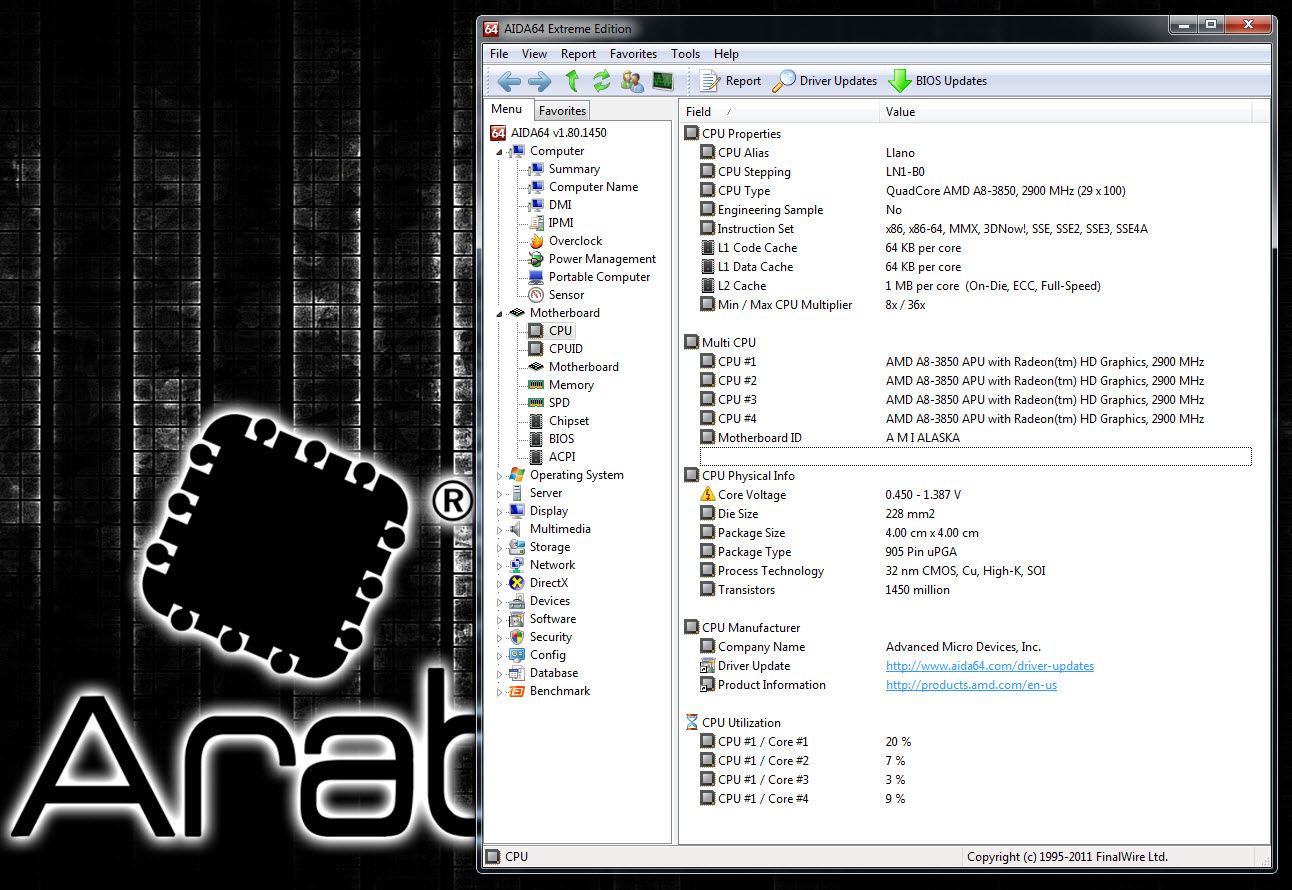Viewport: 1292px width, 890px height.
Task: Click the BIOS chip icon
Action: coord(536,439)
